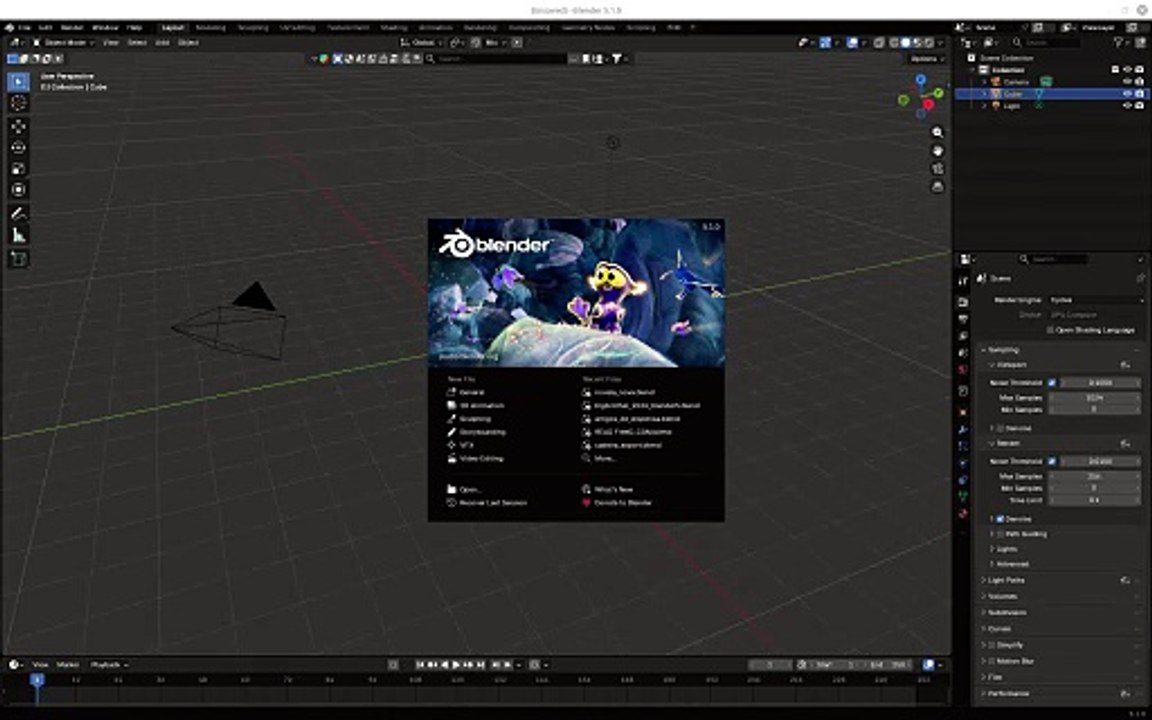1152x720 pixels.
Task: Click the Render Max Samples field
Action: click(1095, 476)
